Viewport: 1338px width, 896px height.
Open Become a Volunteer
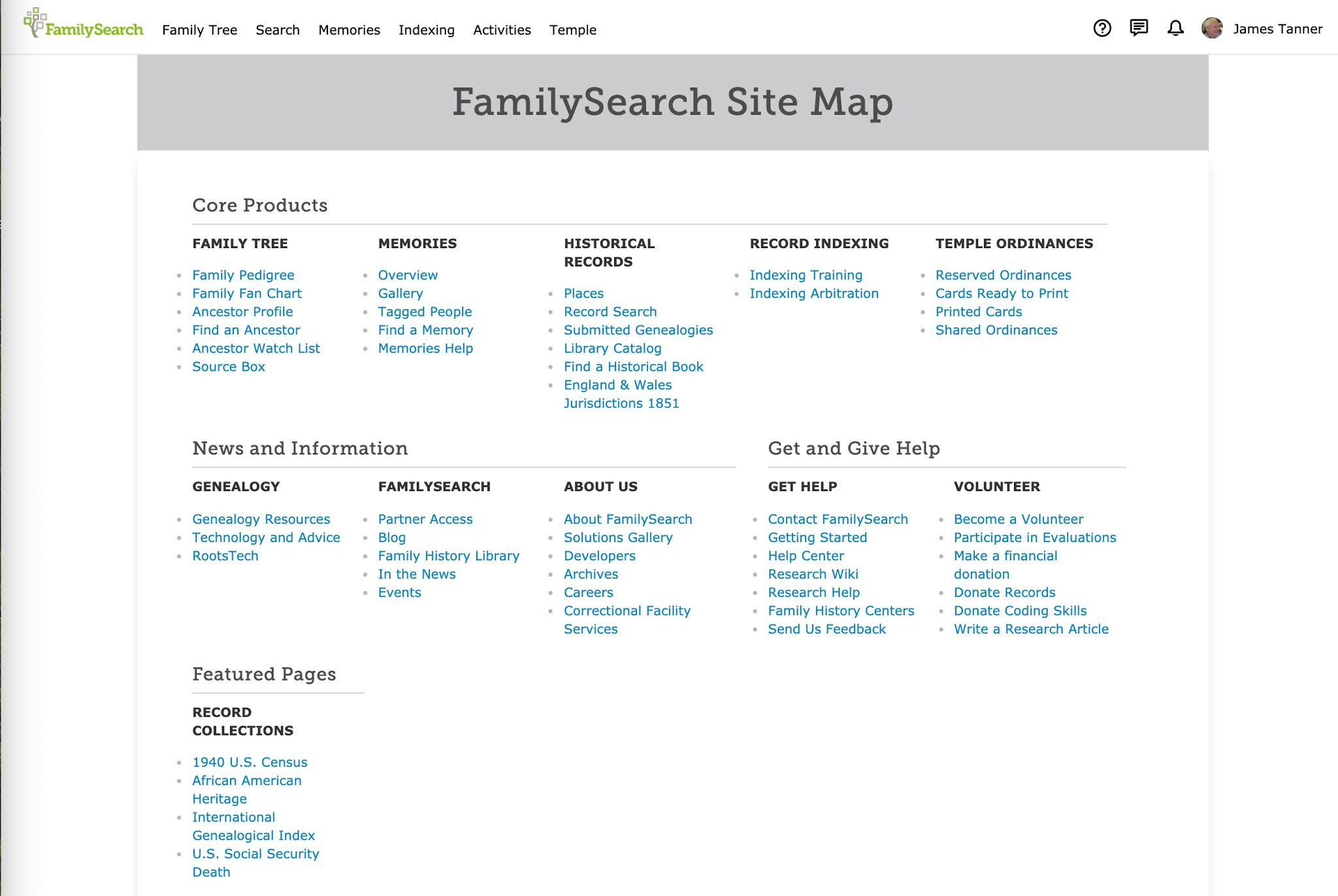coord(1018,519)
